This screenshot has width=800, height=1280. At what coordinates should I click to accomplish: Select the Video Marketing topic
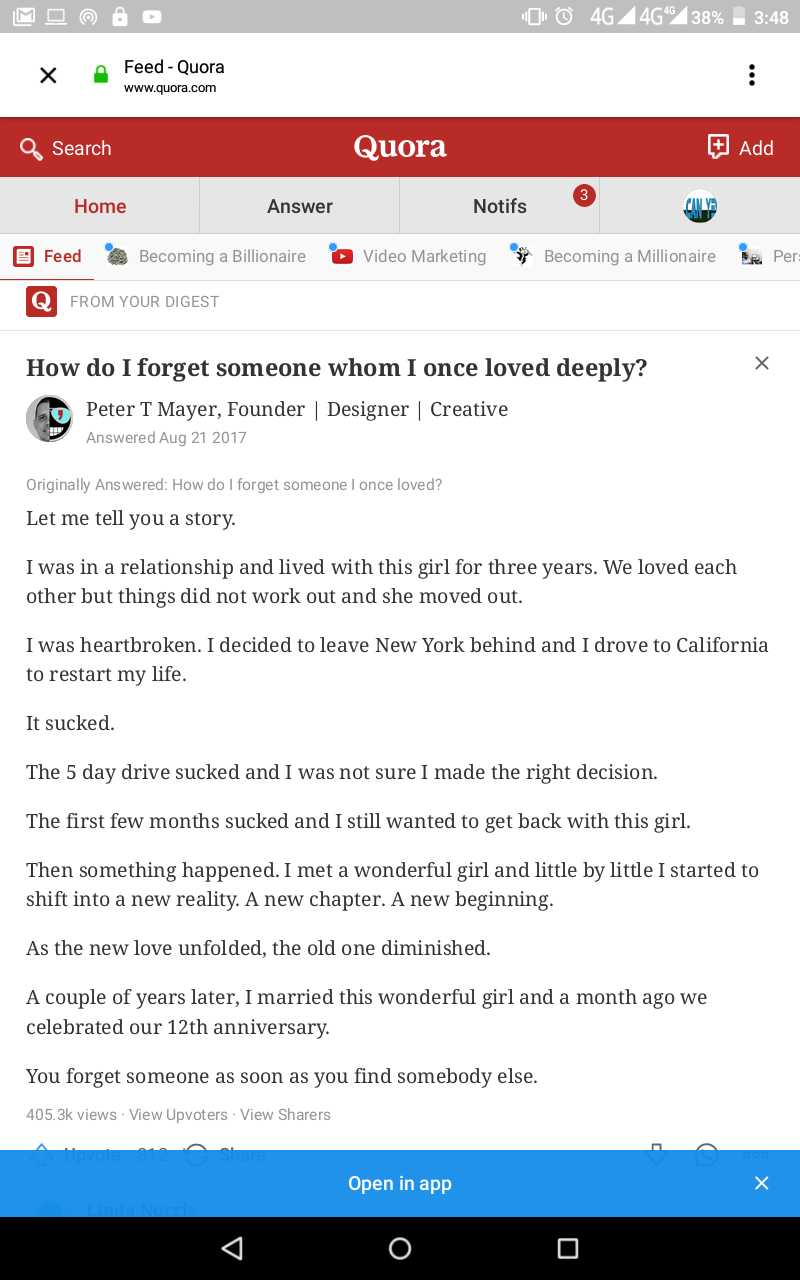[x=408, y=256]
